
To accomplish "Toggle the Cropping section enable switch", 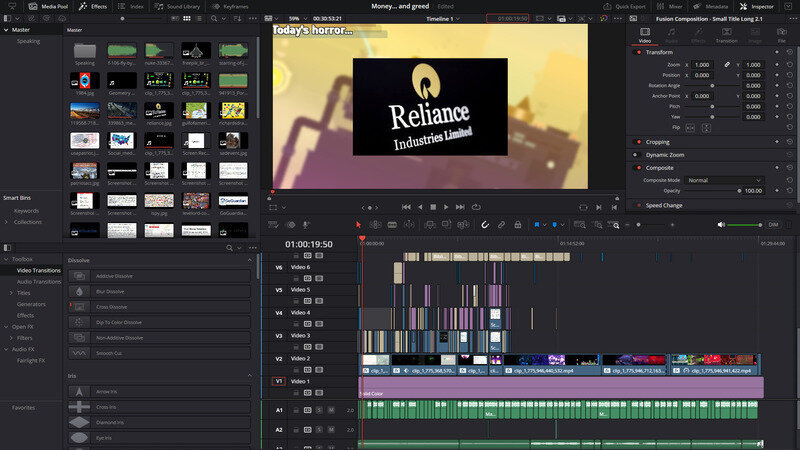I will [x=637, y=142].
